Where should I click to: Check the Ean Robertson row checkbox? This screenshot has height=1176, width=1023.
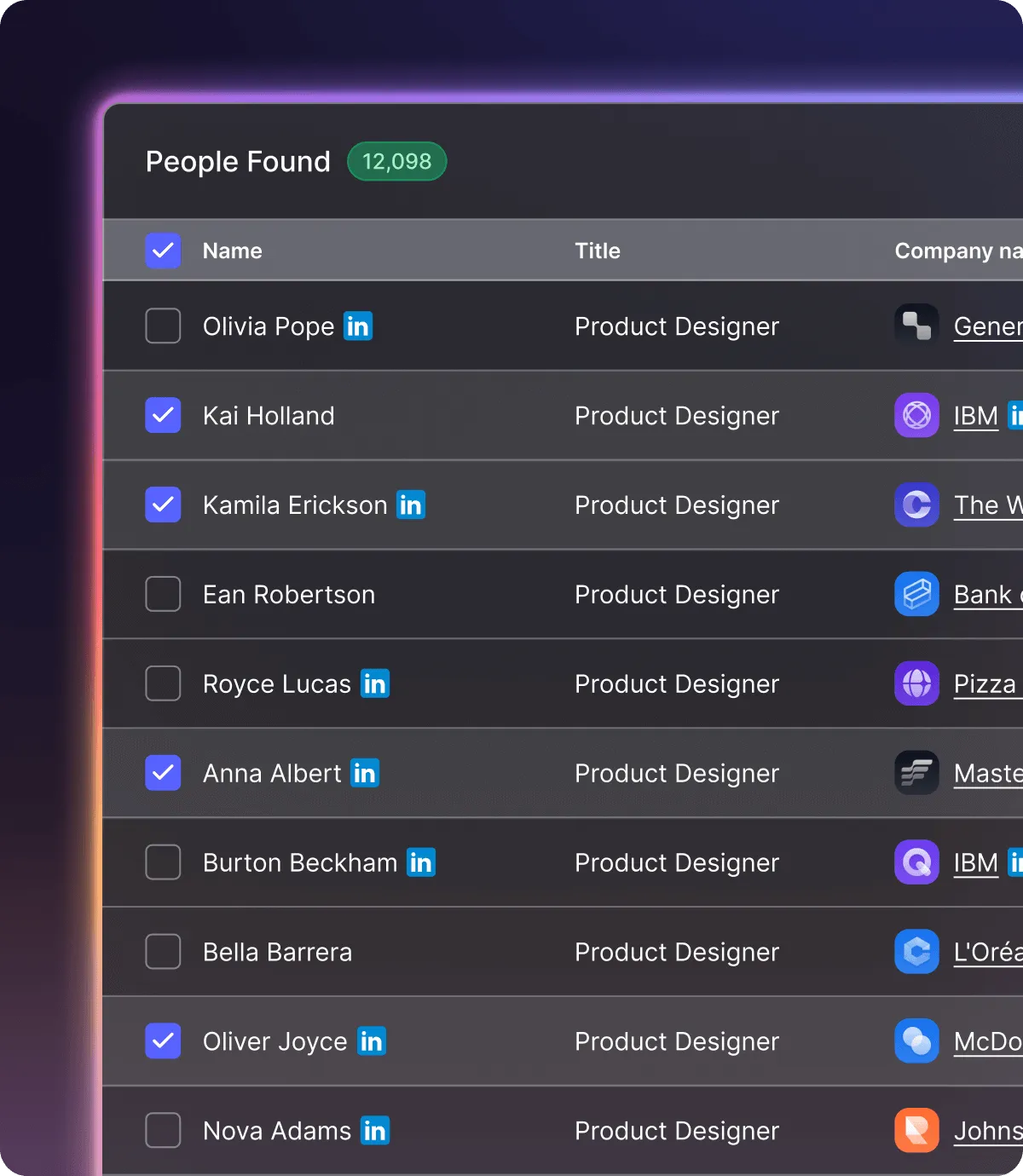tap(163, 594)
